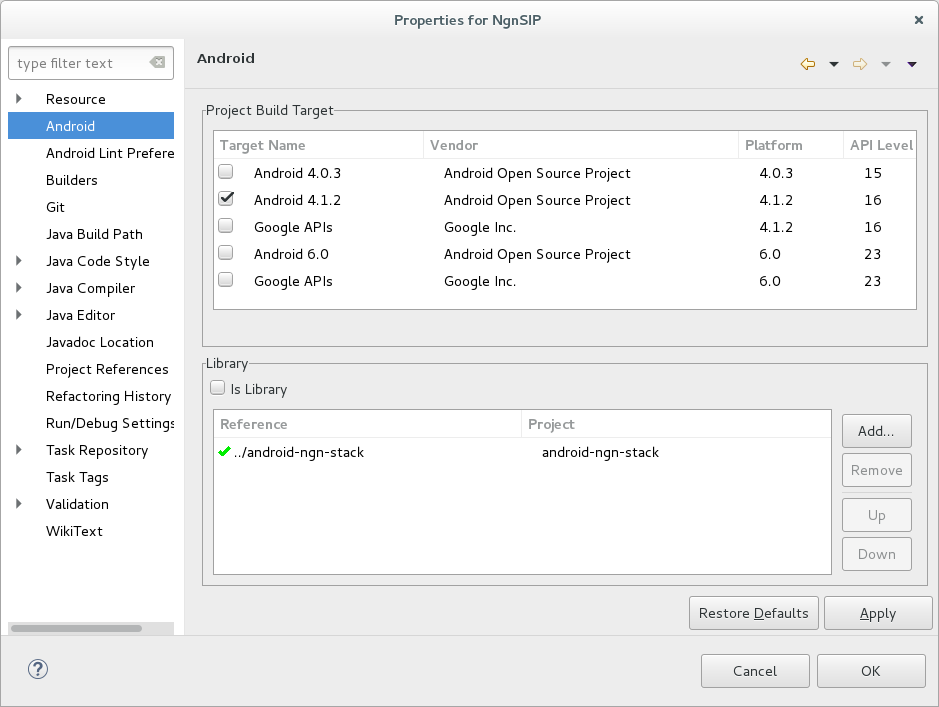Open the view menu dropdown arrow
Viewport: 939px width, 707px height.
click(911, 64)
